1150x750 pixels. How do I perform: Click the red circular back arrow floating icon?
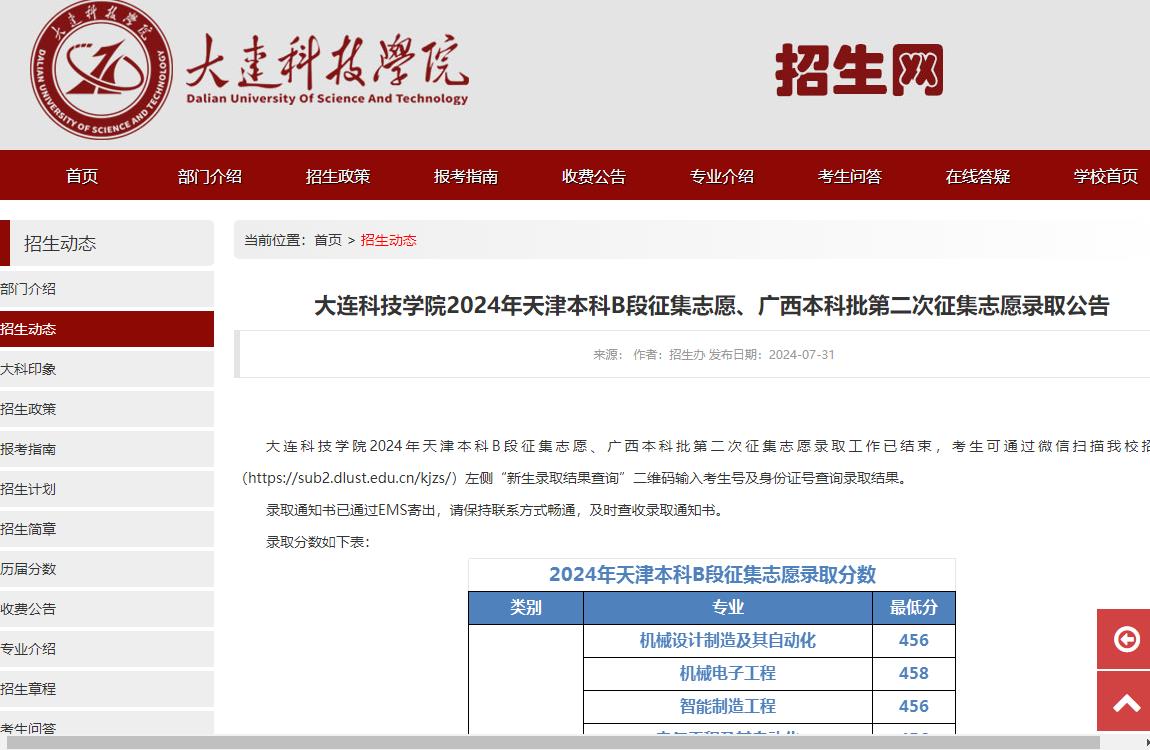coord(1127,639)
